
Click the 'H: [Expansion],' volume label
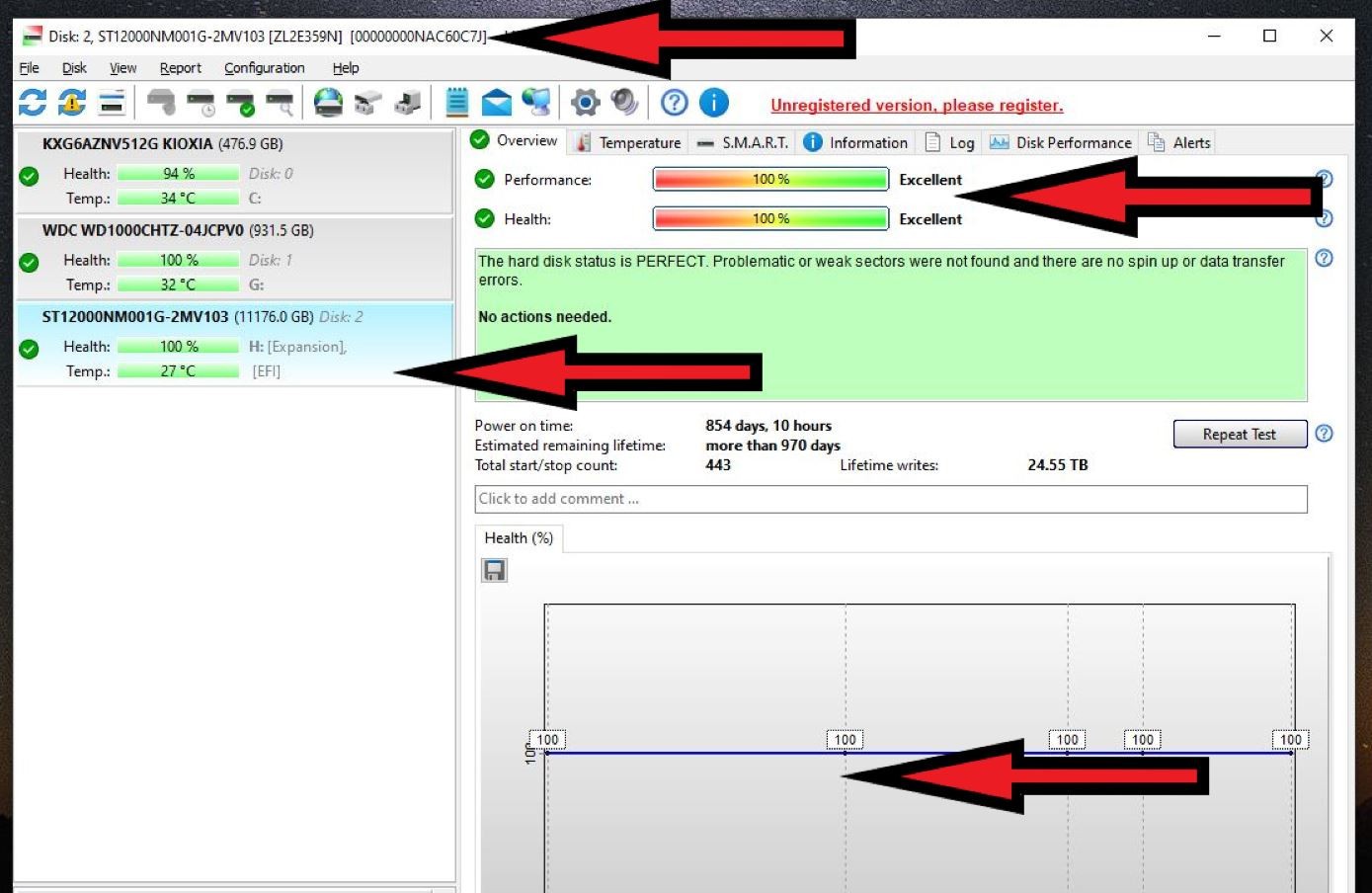coord(297,347)
